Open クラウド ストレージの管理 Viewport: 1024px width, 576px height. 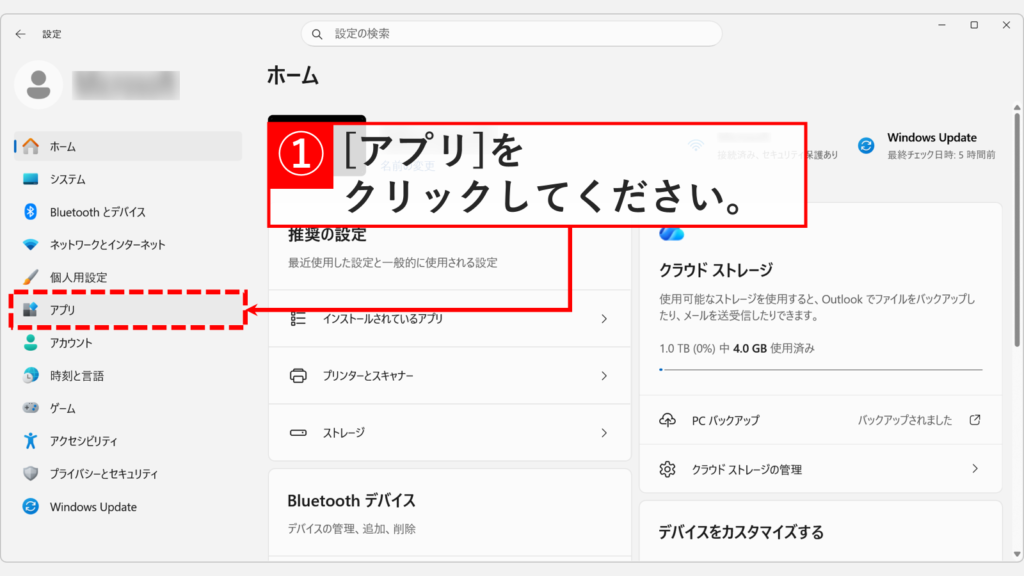[x=820, y=469]
